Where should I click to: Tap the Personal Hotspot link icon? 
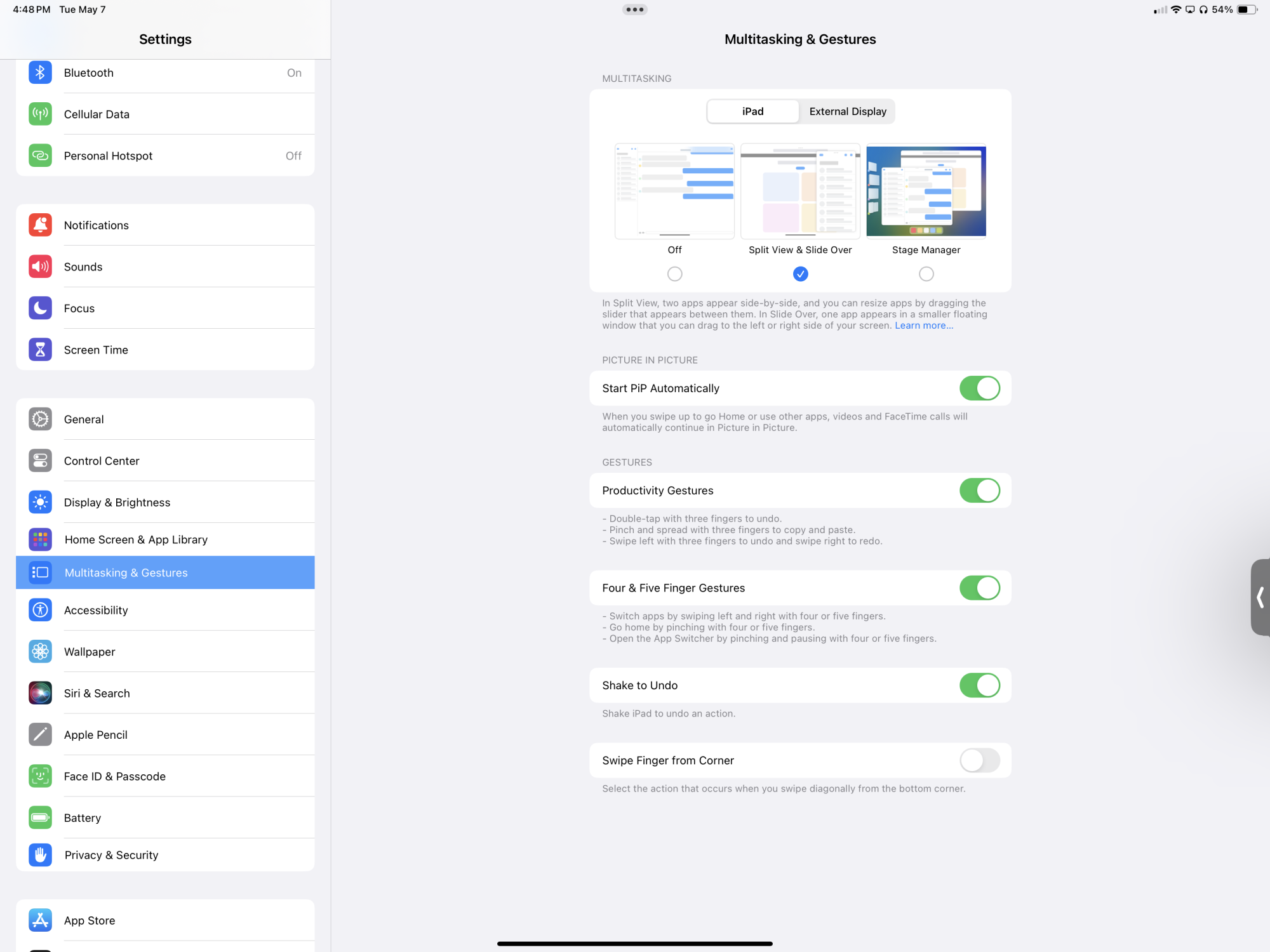click(x=40, y=155)
